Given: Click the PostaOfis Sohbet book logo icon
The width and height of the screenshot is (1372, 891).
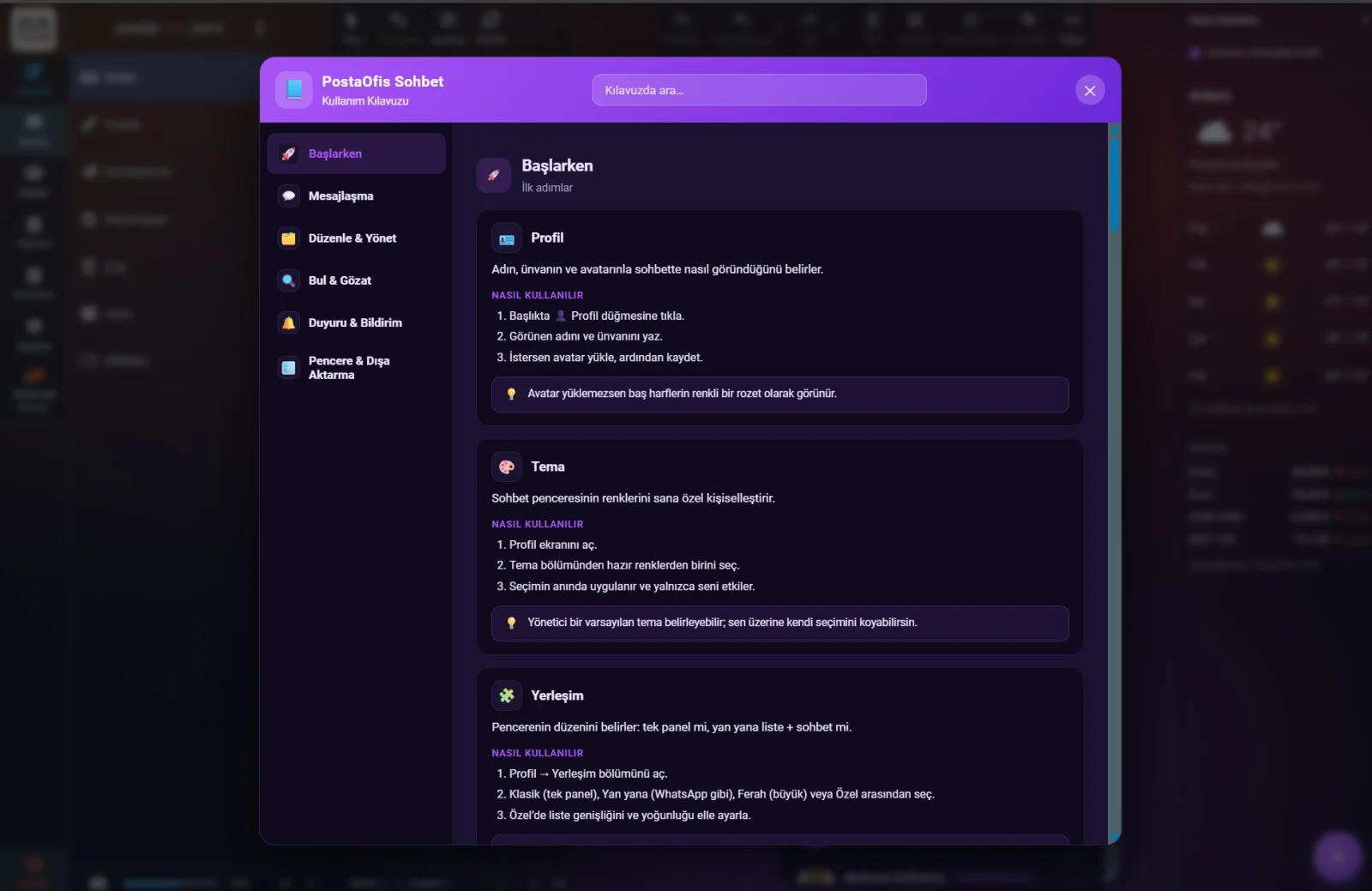Looking at the screenshot, I should pyautogui.click(x=294, y=89).
